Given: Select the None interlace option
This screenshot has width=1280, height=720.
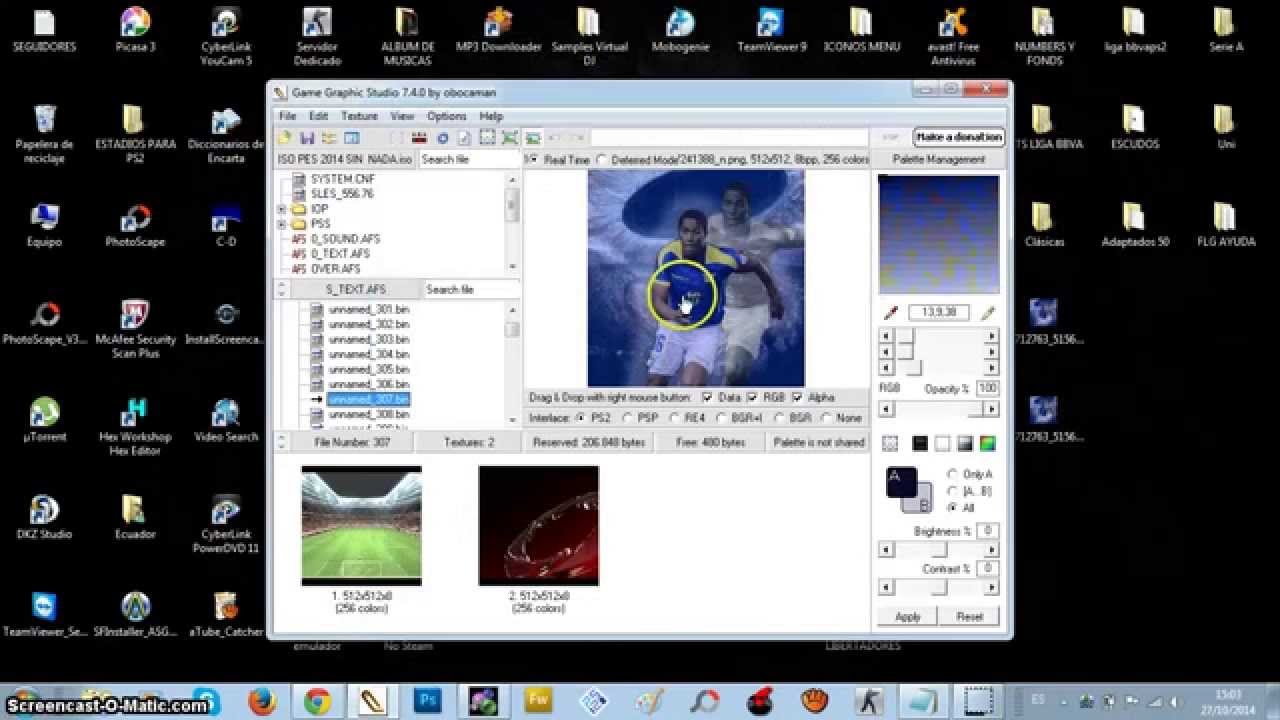Looking at the screenshot, I should click(827, 418).
